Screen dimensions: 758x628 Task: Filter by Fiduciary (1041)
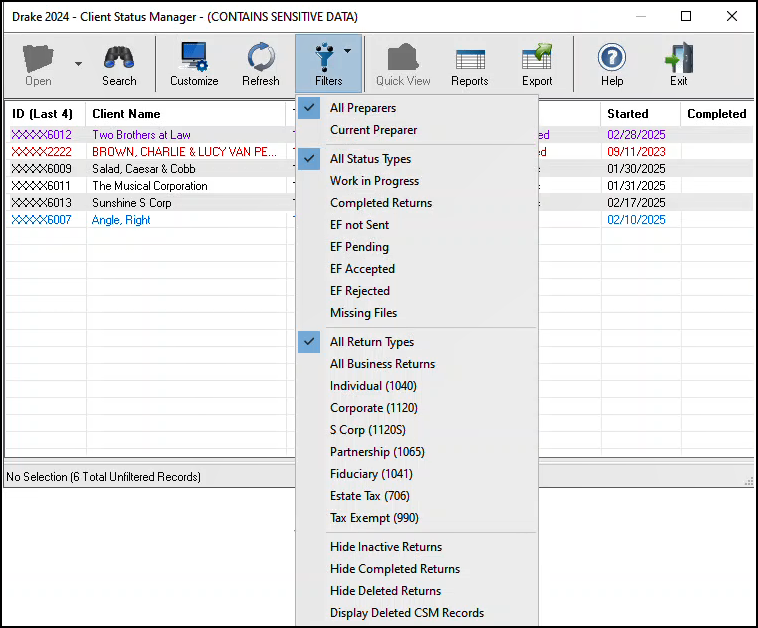pyautogui.click(x=417, y=474)
